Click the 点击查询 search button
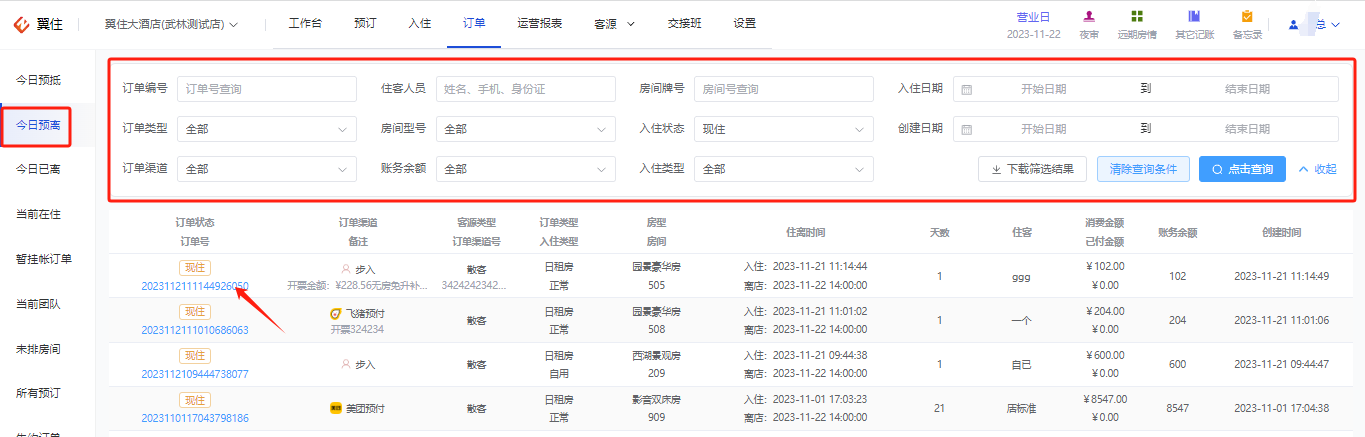The image size is (1365, 437). coord(1242,169)
